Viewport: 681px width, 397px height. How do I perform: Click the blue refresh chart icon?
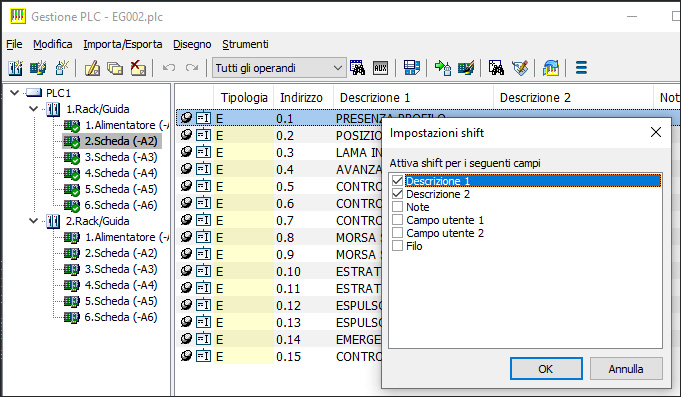coord(551,68)
